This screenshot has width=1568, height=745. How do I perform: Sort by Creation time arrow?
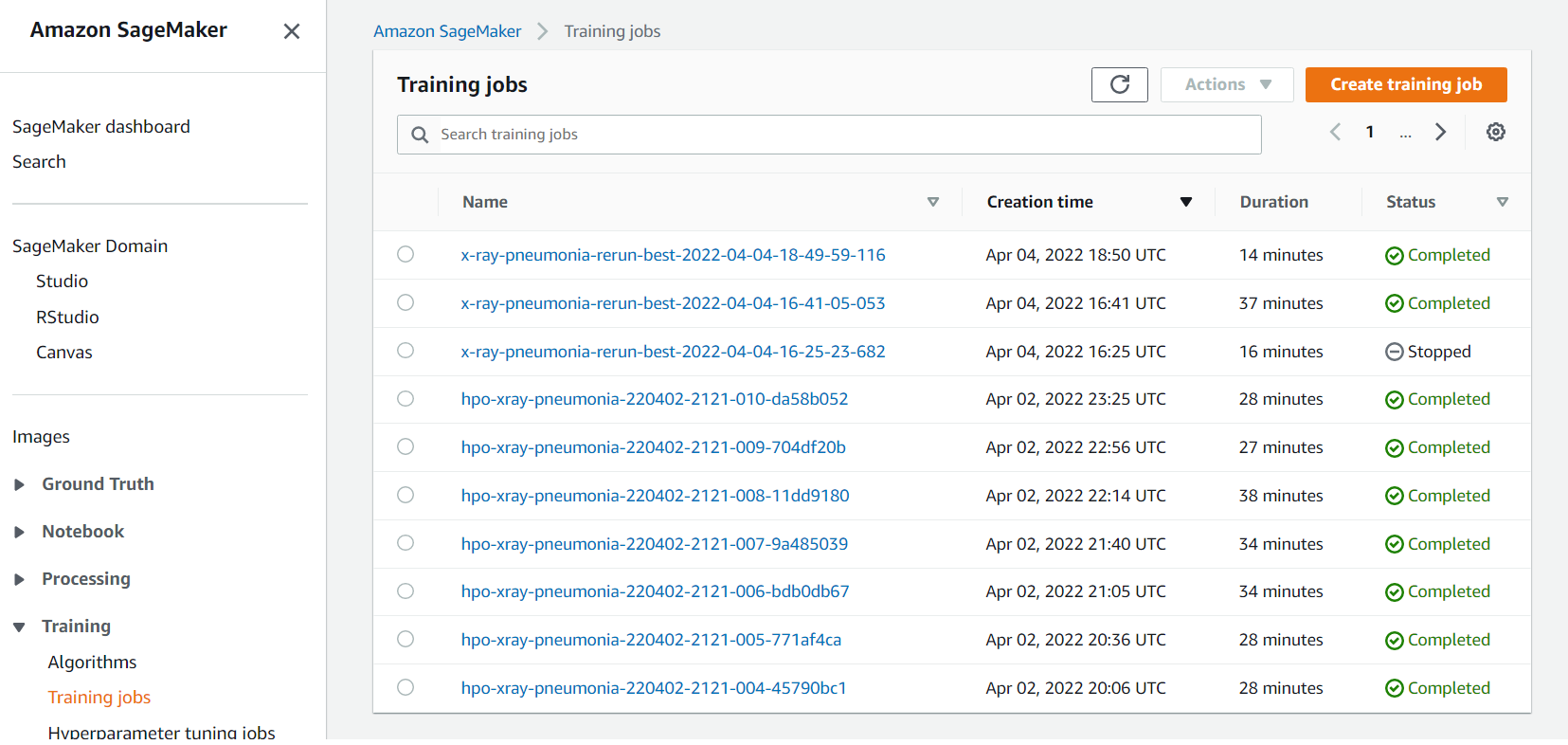tap(1185, 202)
